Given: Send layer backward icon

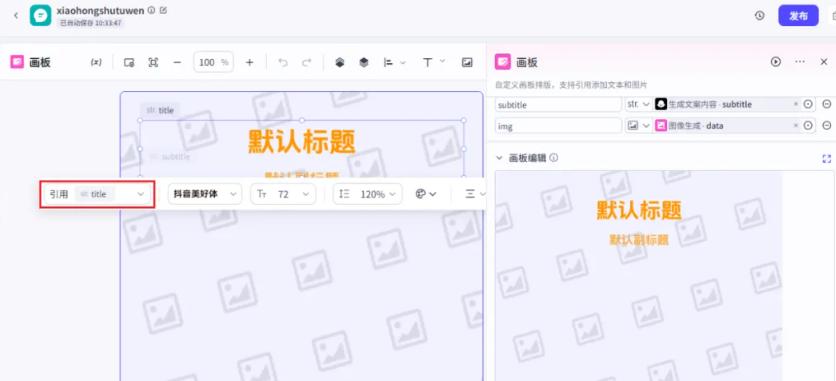Looking at the screenshot, I should point(364,62).
